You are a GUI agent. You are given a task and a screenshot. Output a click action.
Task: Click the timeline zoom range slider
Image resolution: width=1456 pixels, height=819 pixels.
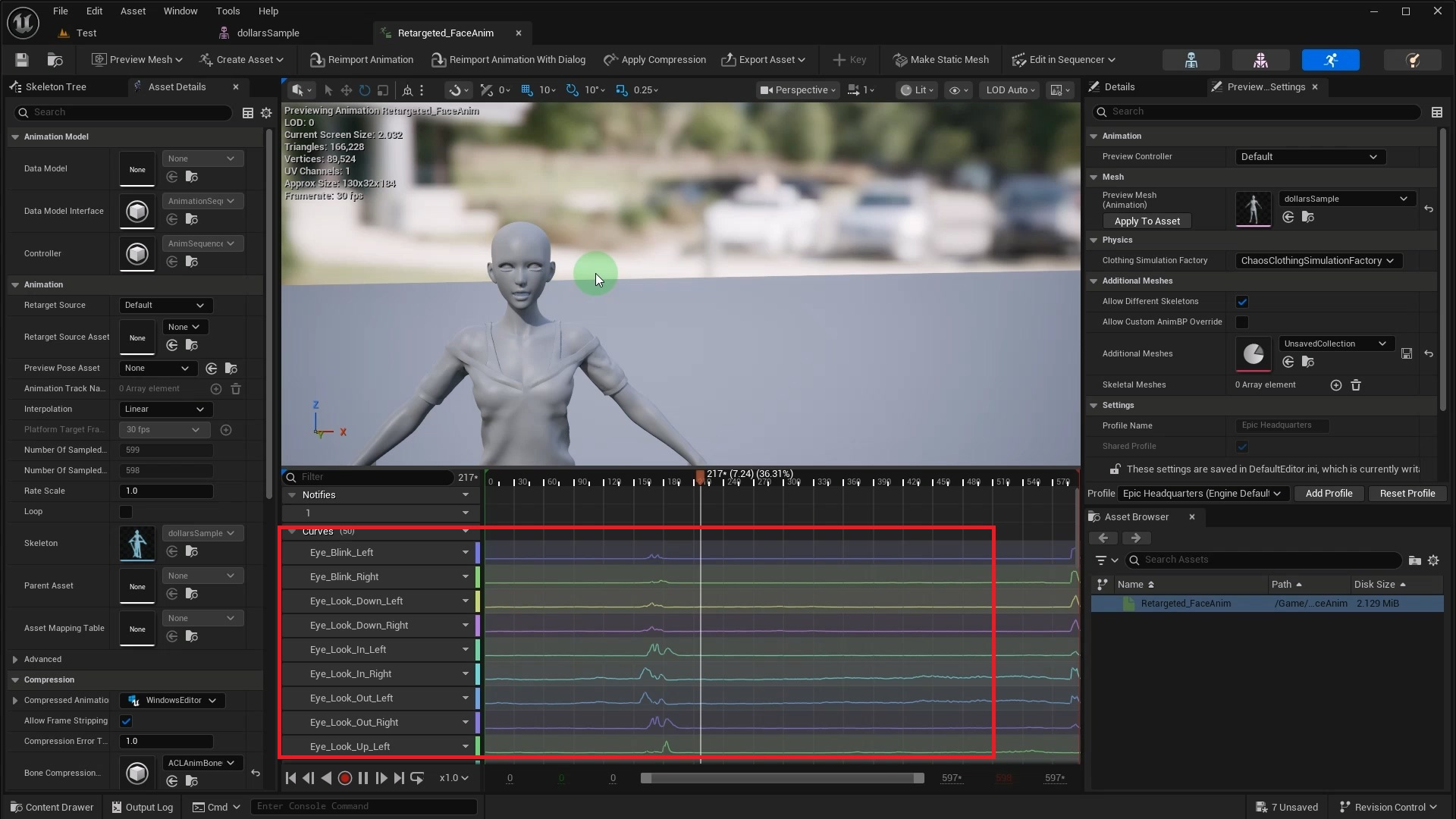point(783,777)
